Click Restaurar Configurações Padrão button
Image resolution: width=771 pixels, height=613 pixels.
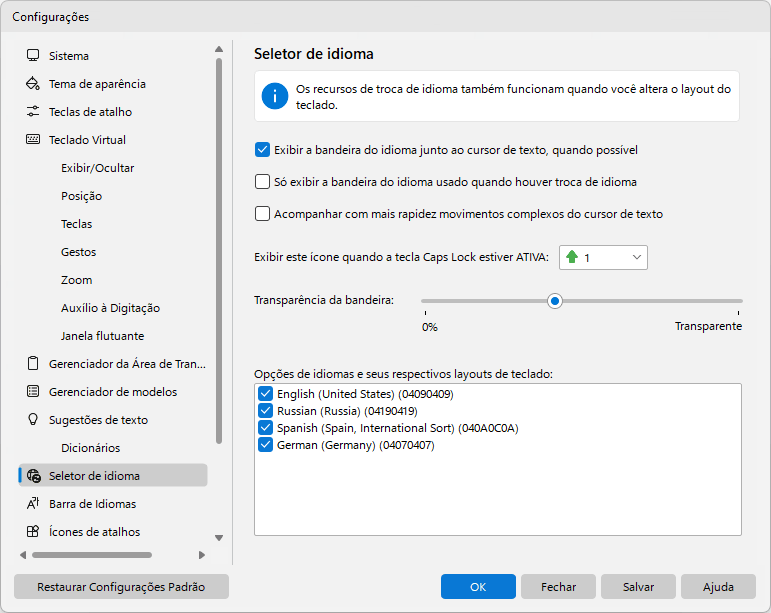pyautogui.click(x=121, y=586)
